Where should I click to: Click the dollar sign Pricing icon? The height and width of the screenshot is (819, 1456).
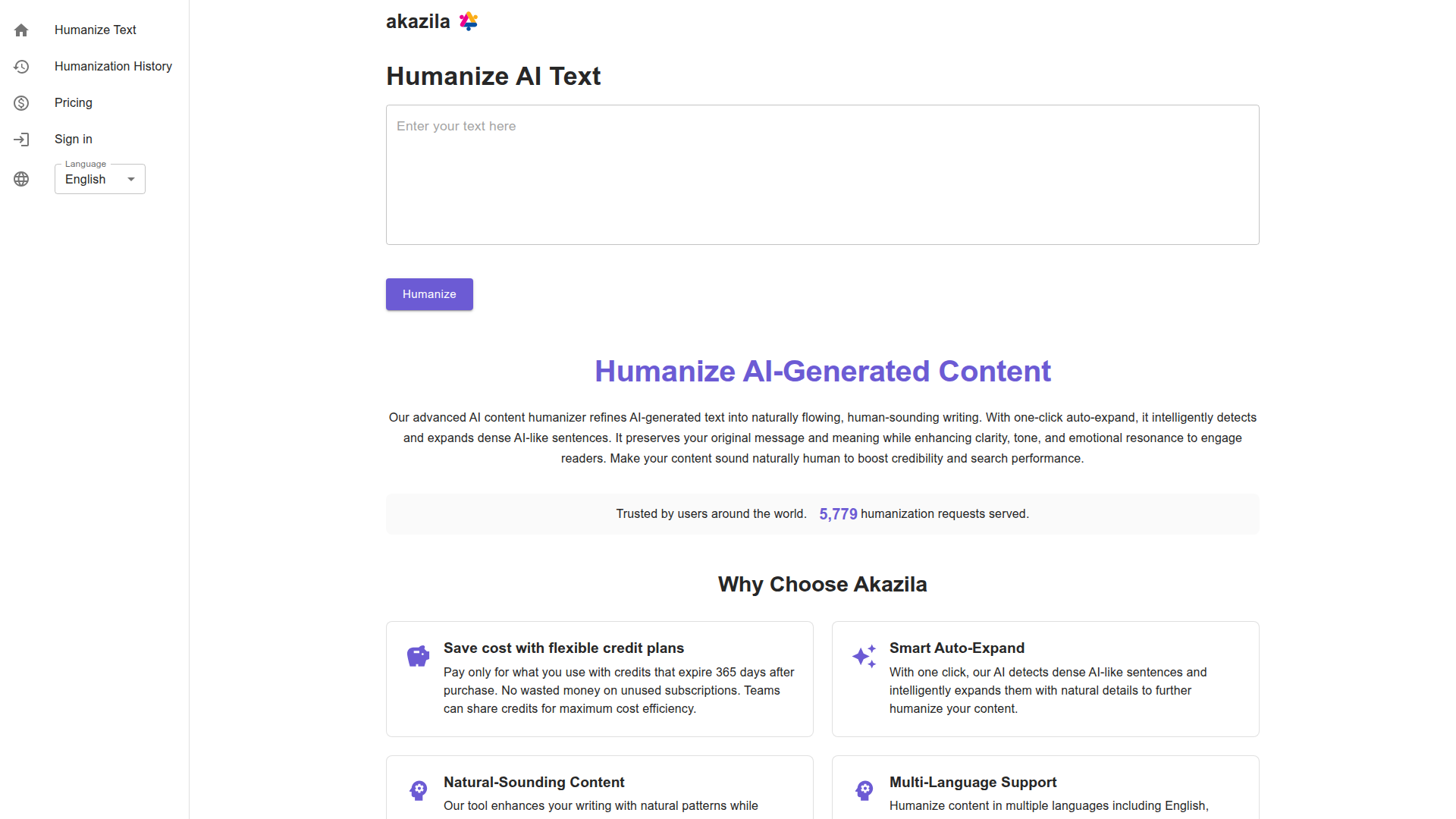[x=21, y=103]
